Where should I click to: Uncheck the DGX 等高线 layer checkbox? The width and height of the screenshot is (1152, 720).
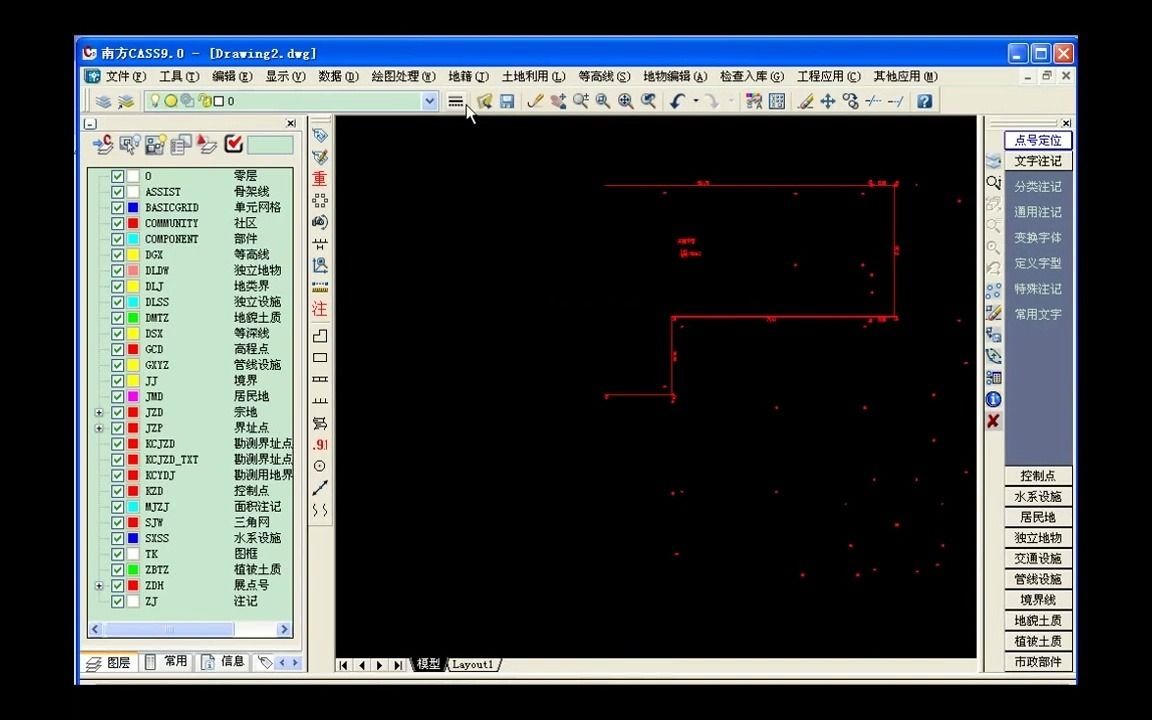118,254
